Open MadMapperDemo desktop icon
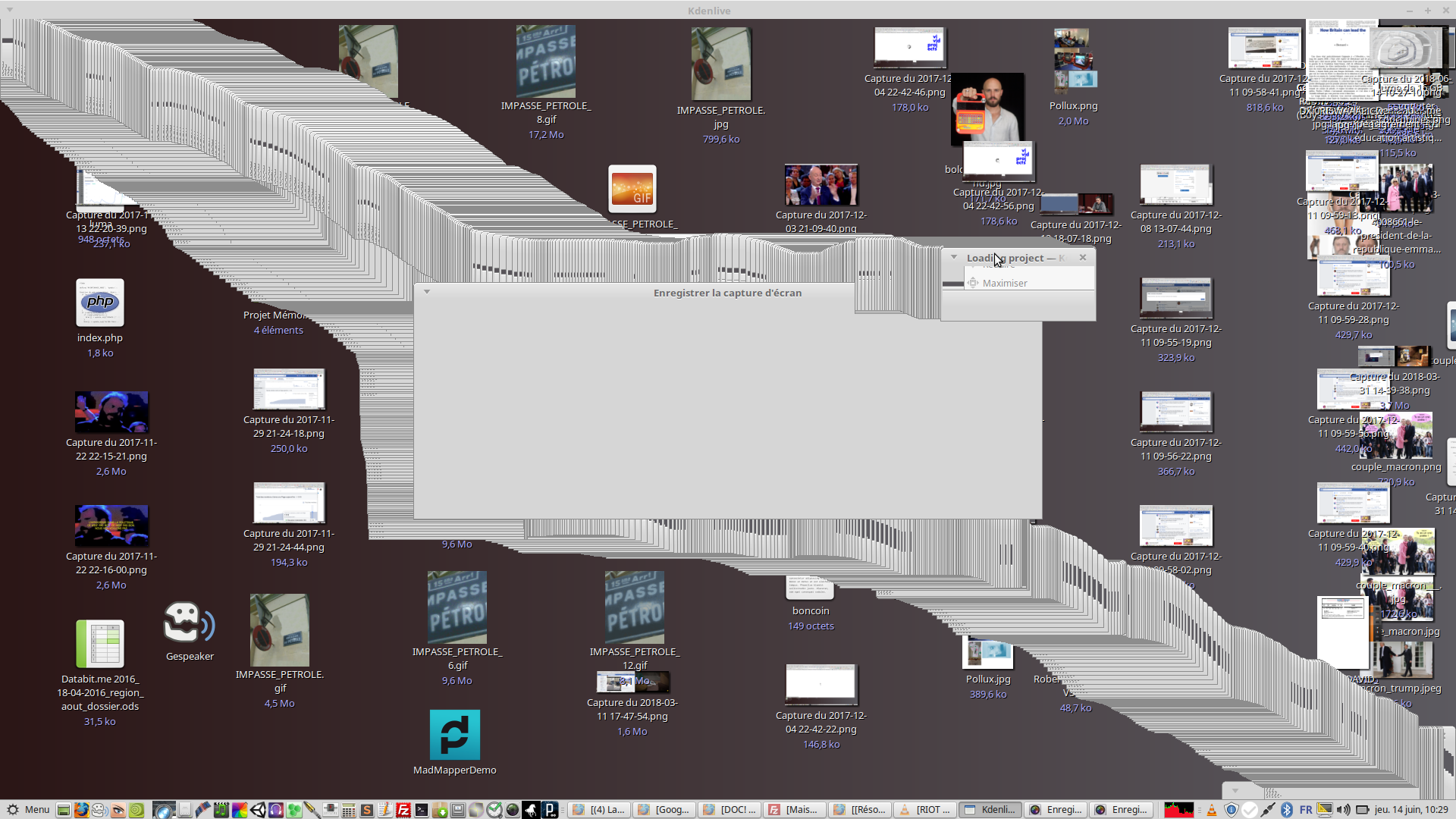The image size is (1456, 819). (454, 735)
